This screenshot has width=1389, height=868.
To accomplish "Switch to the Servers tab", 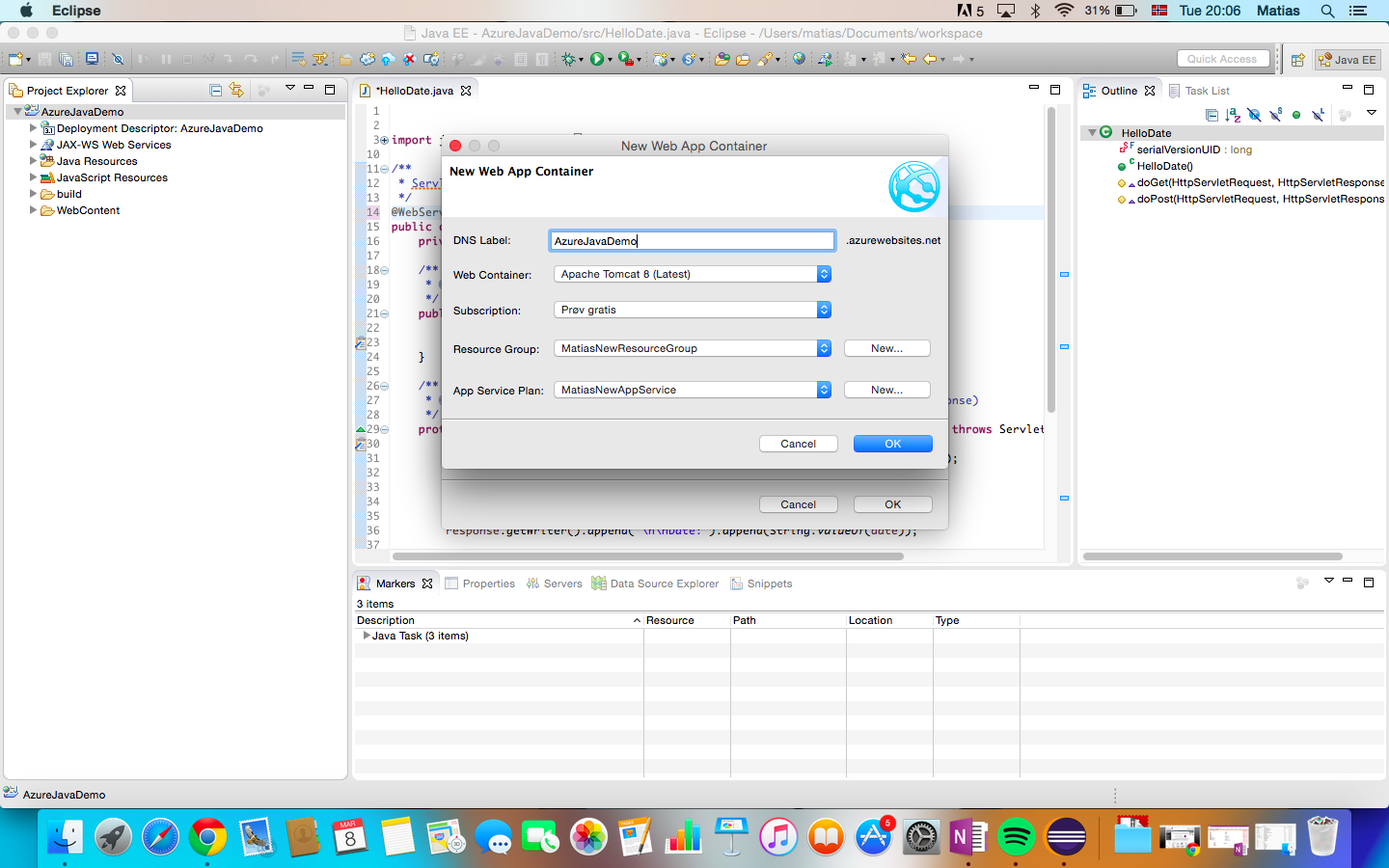I will pyautogui.click(x=555, y=583).
